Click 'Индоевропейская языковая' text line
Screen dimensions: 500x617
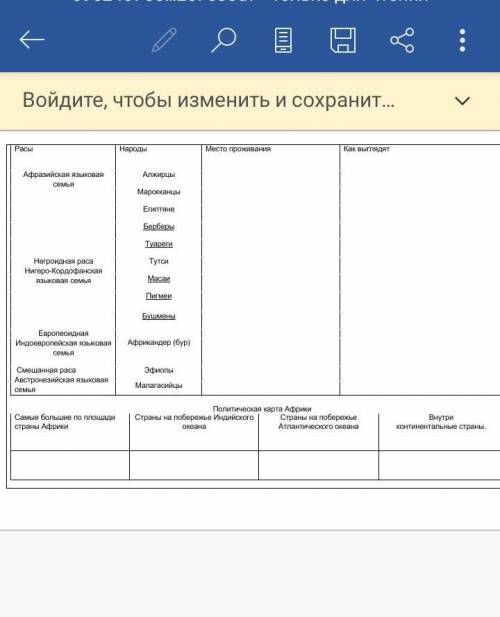[x=63, y=343]
